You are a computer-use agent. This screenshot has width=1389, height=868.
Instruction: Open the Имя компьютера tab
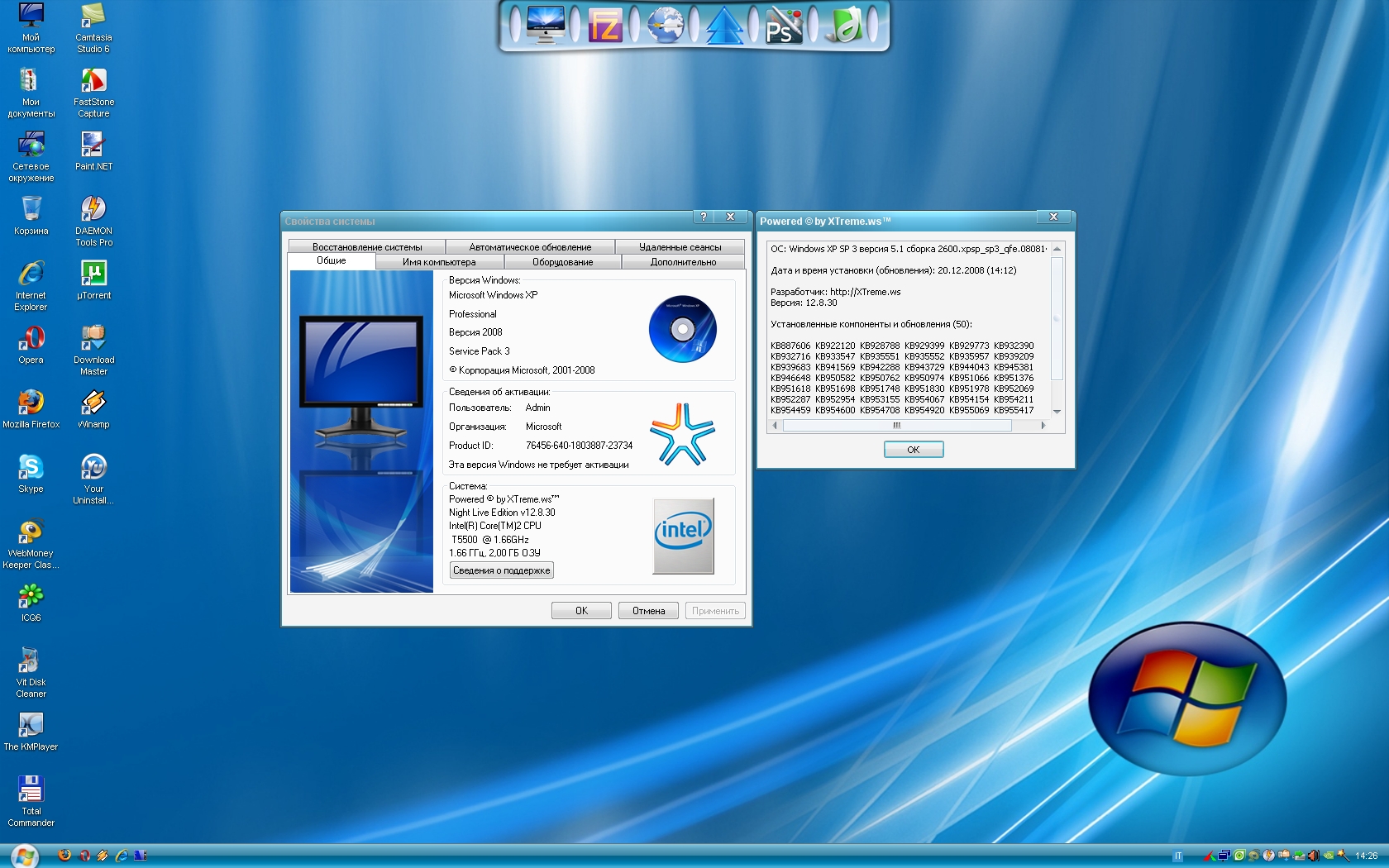pyautogui.click(x=439, y=262)
